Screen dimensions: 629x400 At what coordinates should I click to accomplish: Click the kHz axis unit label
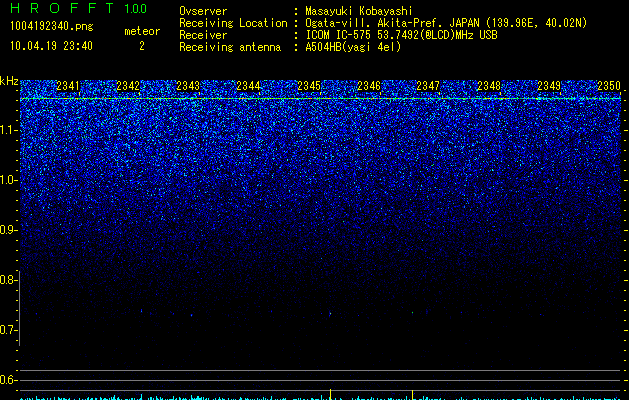click(x=9, y=81)
